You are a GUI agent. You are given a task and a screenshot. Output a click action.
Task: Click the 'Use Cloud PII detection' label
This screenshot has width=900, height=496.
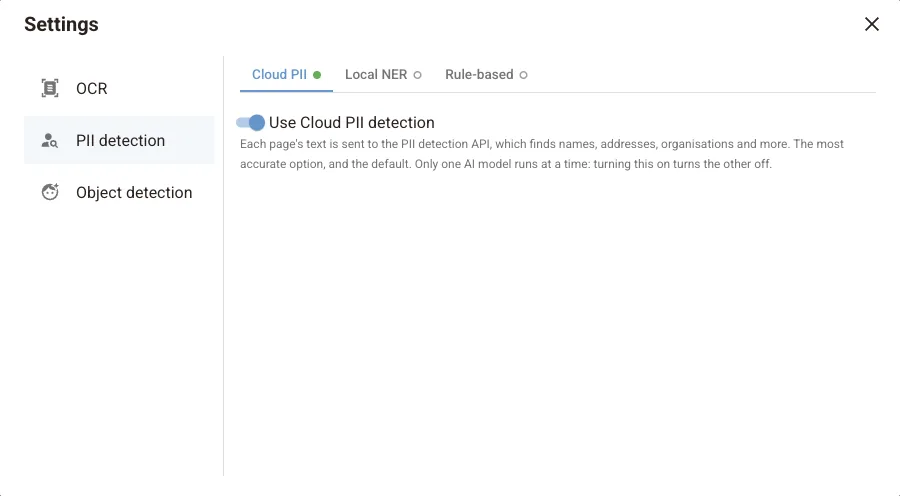tap(351, 122)
